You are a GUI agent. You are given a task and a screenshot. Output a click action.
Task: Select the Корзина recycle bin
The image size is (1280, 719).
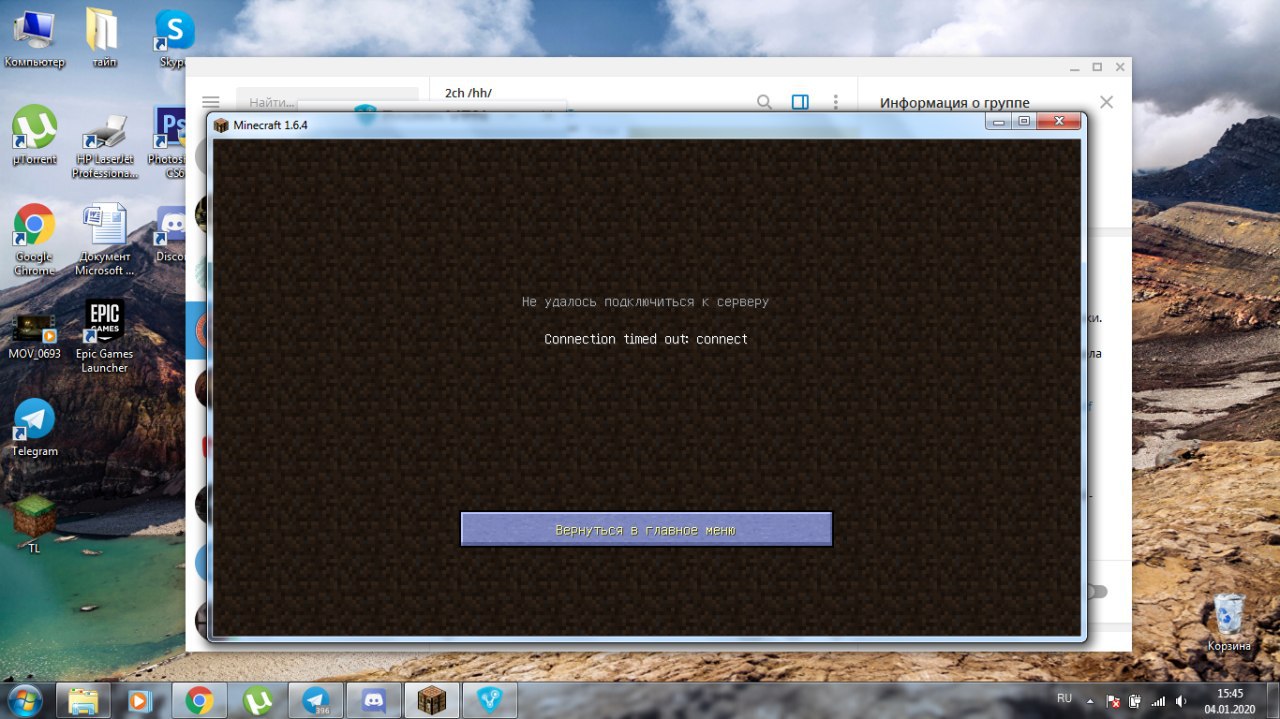click(x=1228, y=622)
